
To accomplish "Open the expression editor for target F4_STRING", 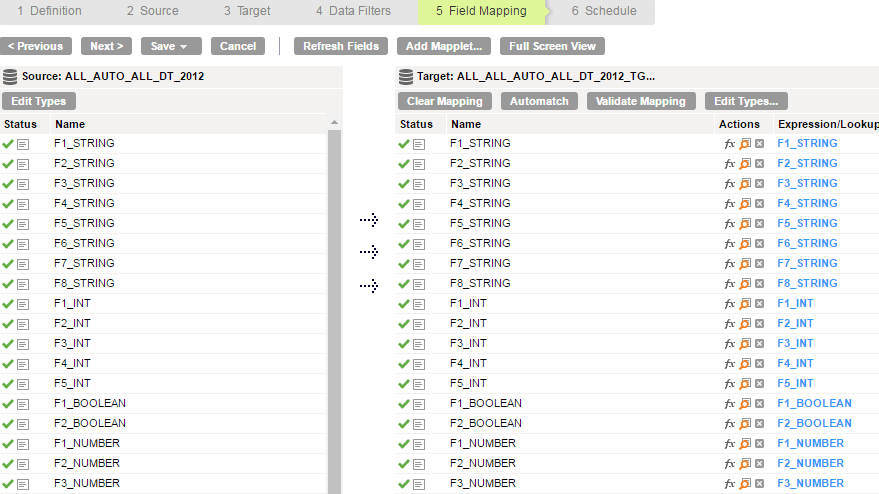I will pos(729,204).
